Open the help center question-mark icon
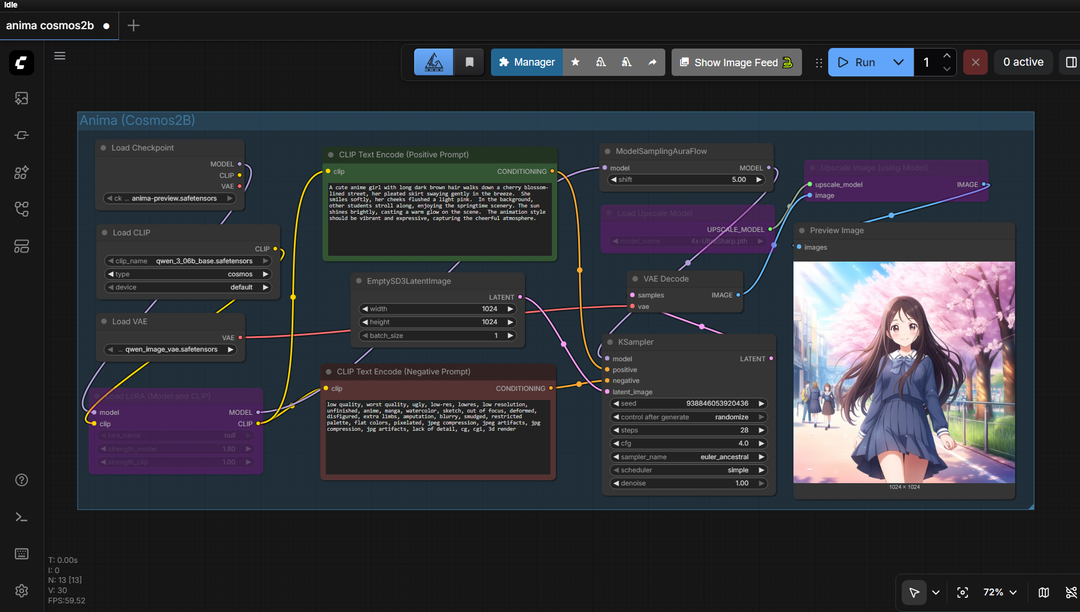 (x=21, y=480)
